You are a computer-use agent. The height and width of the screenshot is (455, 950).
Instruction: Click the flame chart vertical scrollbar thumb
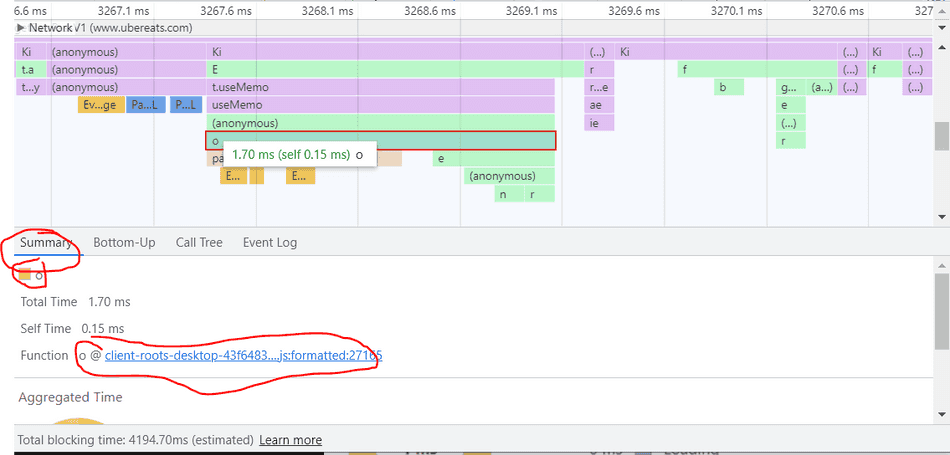tap(941, 136)
